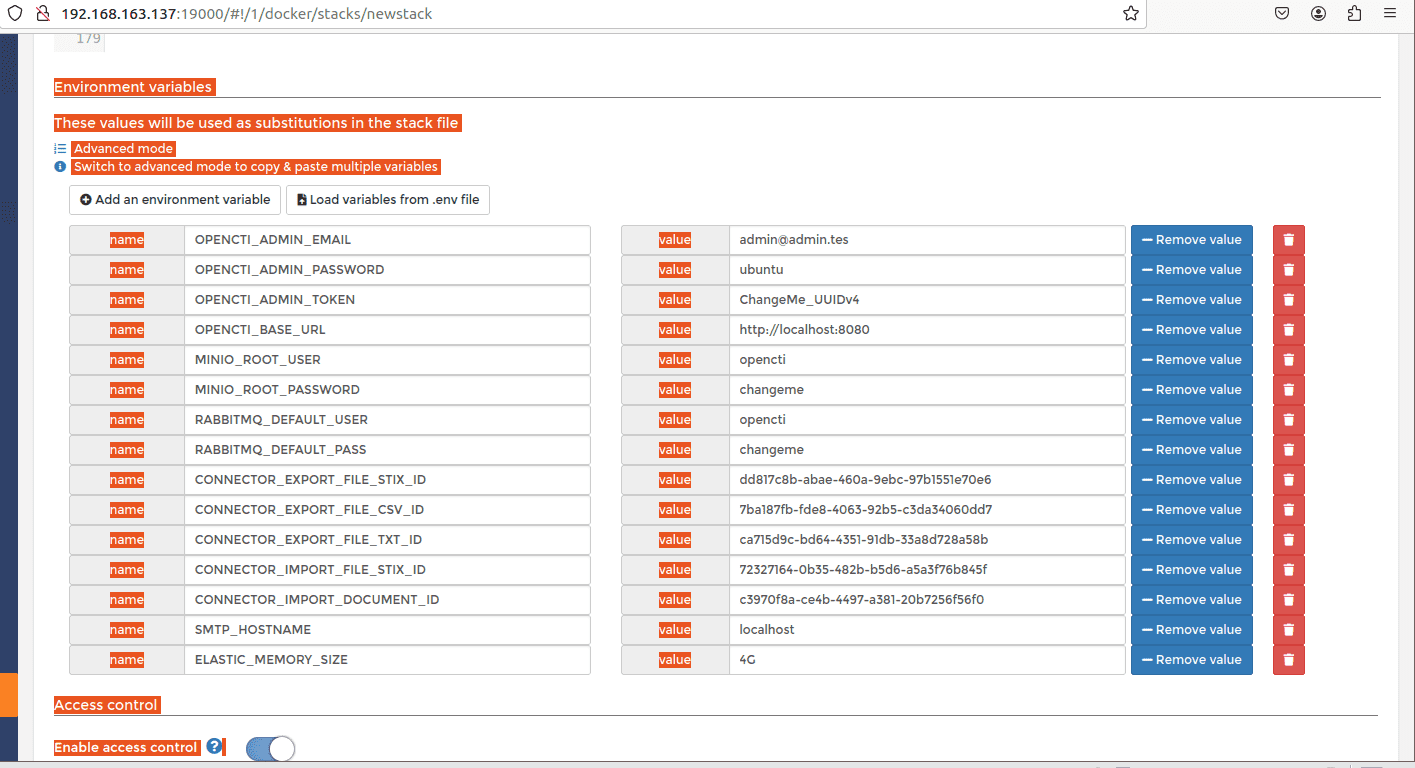Edit value dd817c8b-abae-460a-9ebc-97b1551e70e6
Image resolution: width=1415 pixels, height=768 pixels.
pyautogui.click(x=927, y=480)
